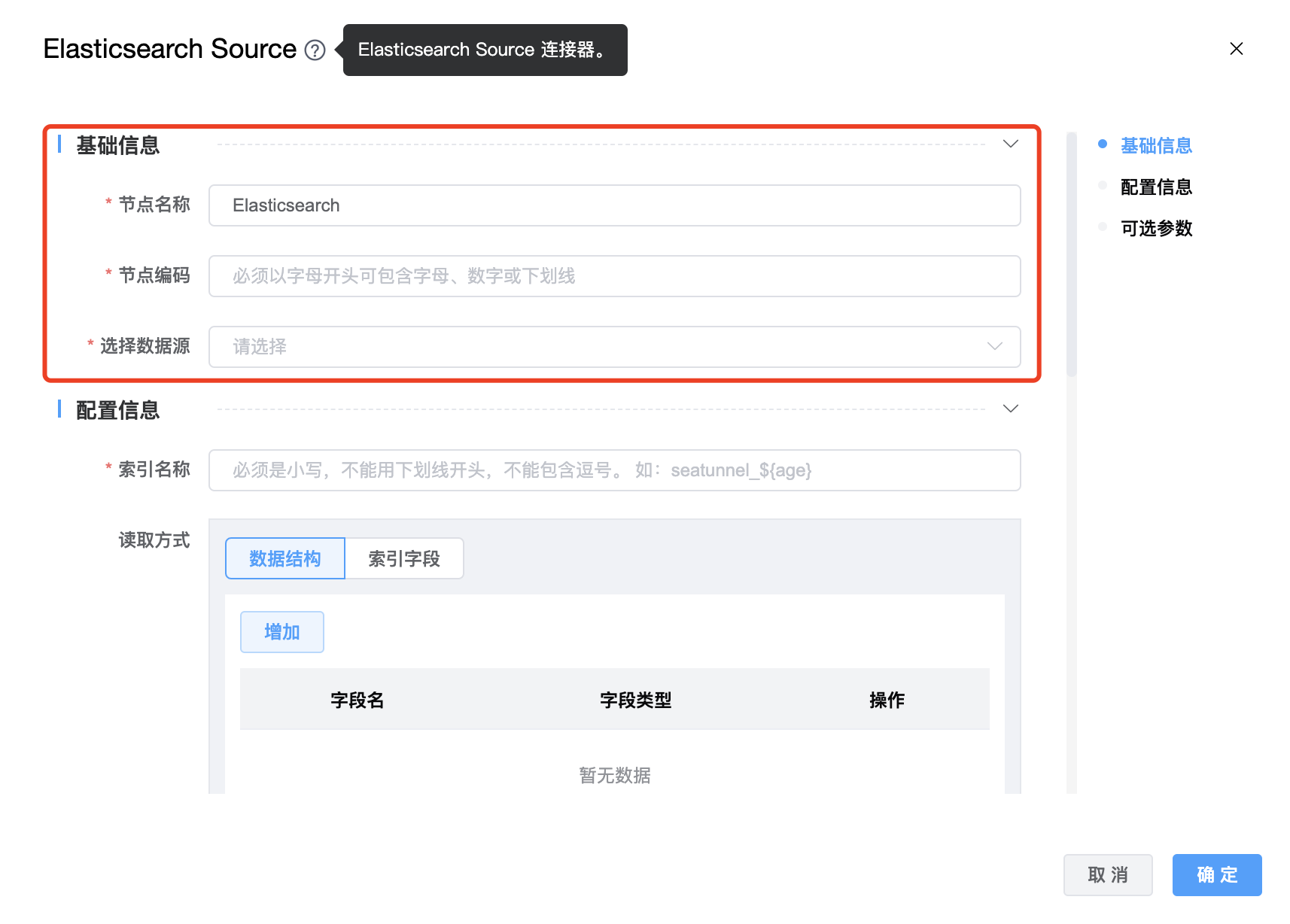1290x924 pixels.
Task: Click the 取消 button
Action: pos(1107,875)
